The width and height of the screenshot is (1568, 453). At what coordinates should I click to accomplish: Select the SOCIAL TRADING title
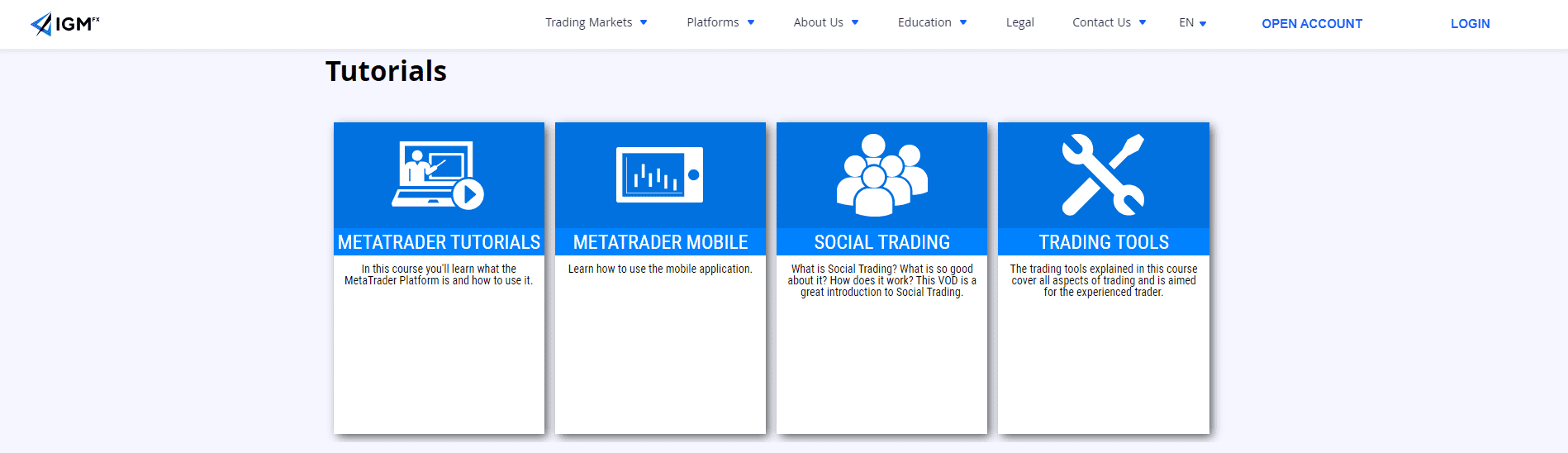(881, 242)
